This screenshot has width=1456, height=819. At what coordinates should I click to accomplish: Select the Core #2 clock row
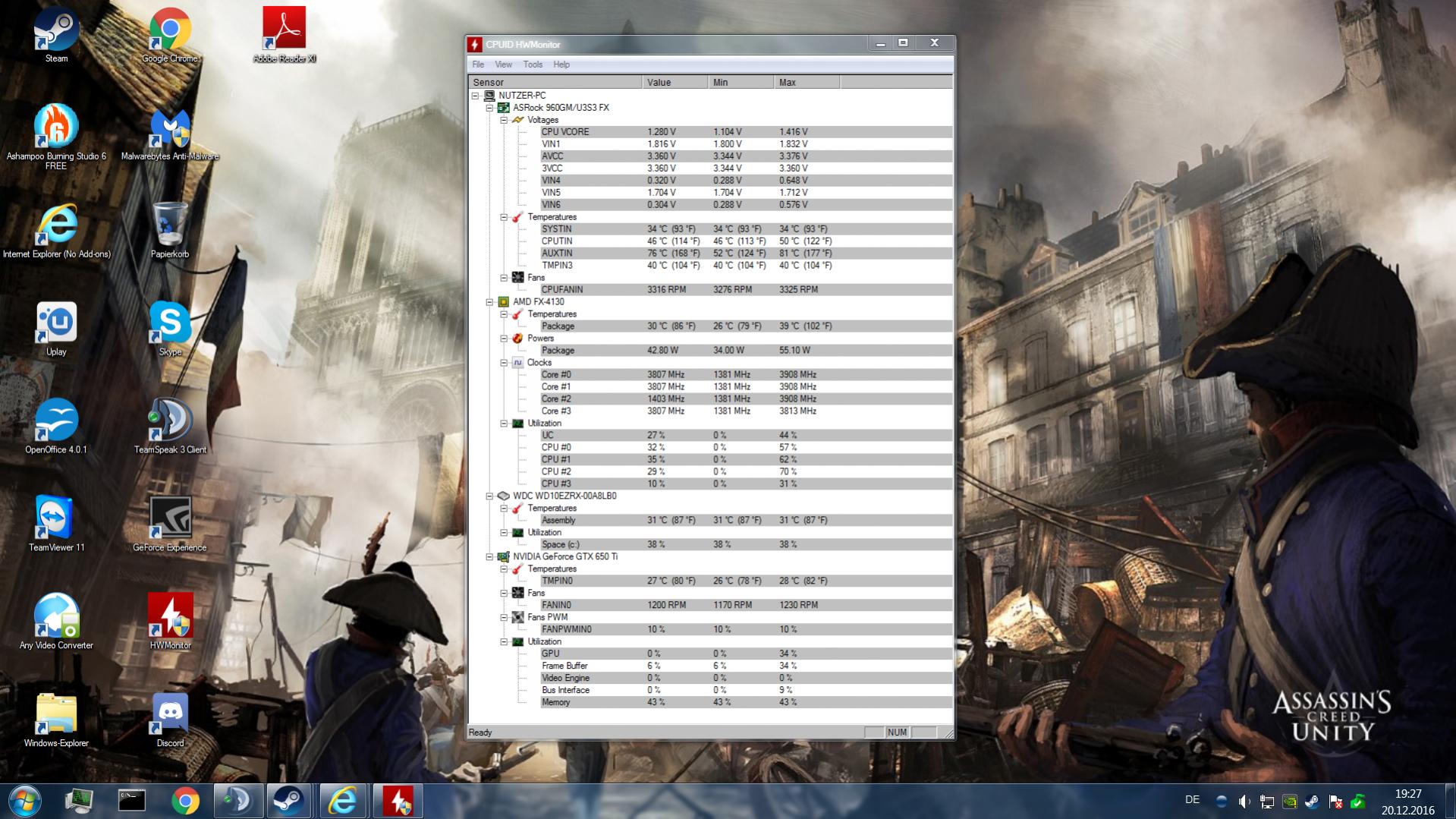[746, 399]
